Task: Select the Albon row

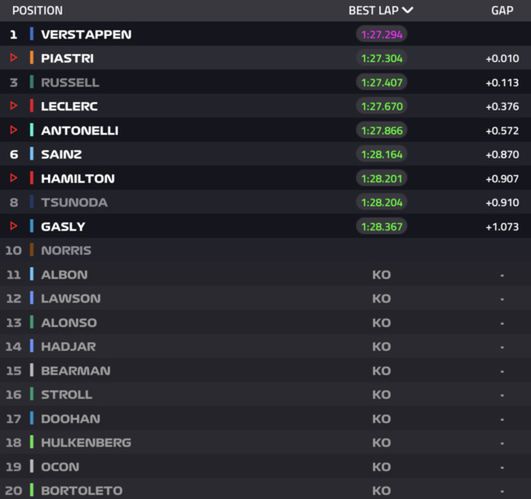Action: (266, 274)
